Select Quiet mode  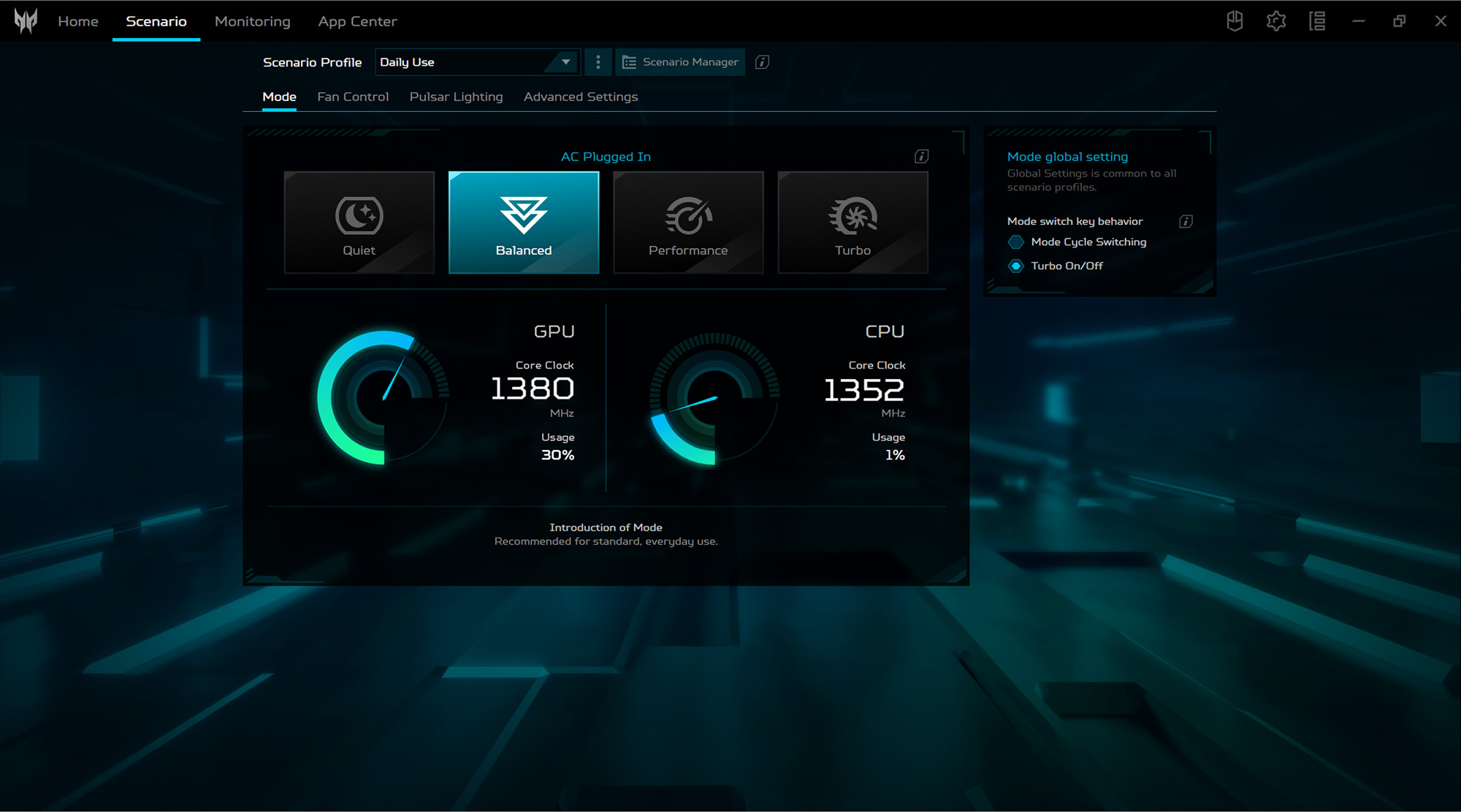(359, 223)
